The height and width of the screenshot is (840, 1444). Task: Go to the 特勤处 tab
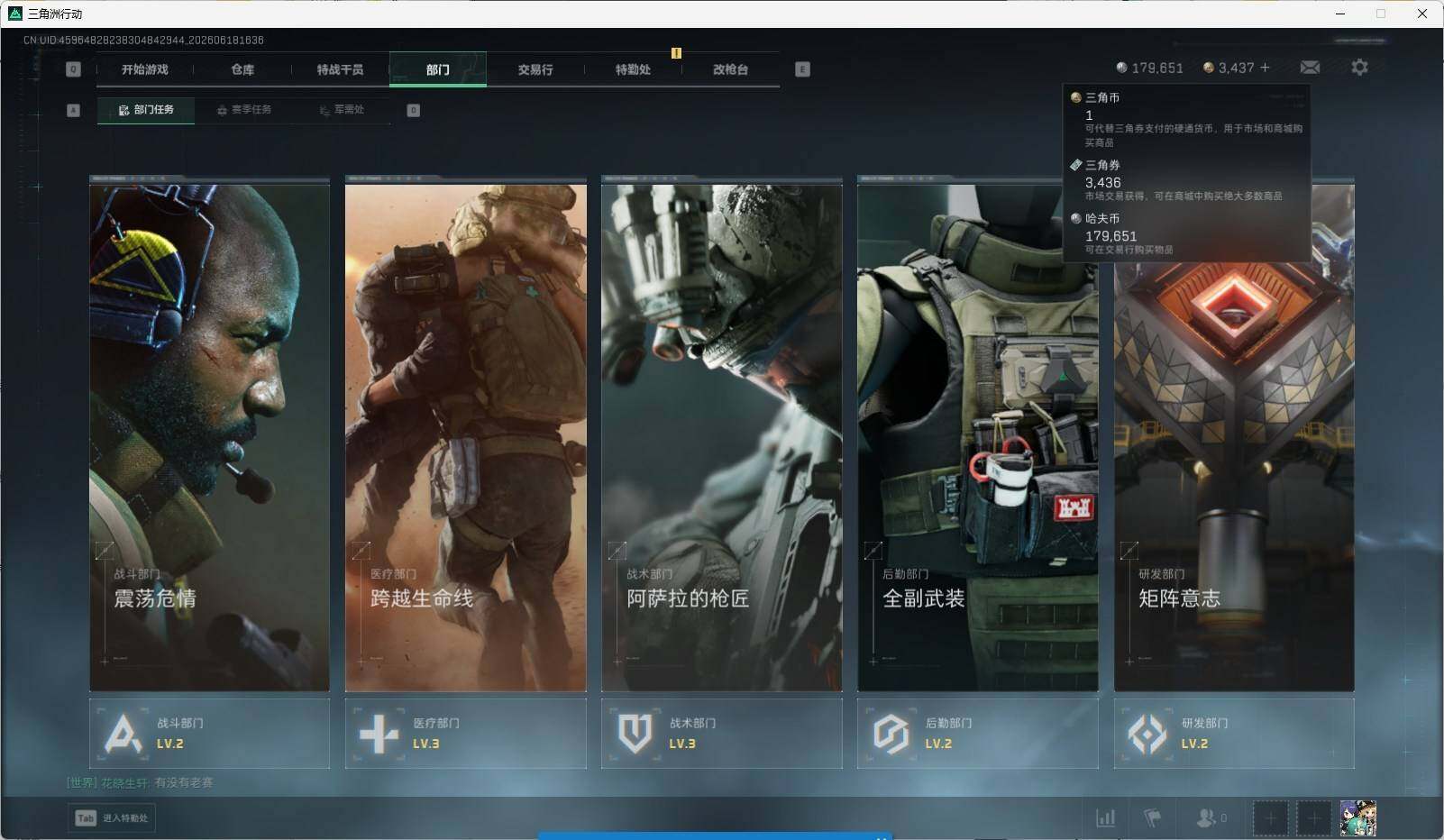pos(633,69)
